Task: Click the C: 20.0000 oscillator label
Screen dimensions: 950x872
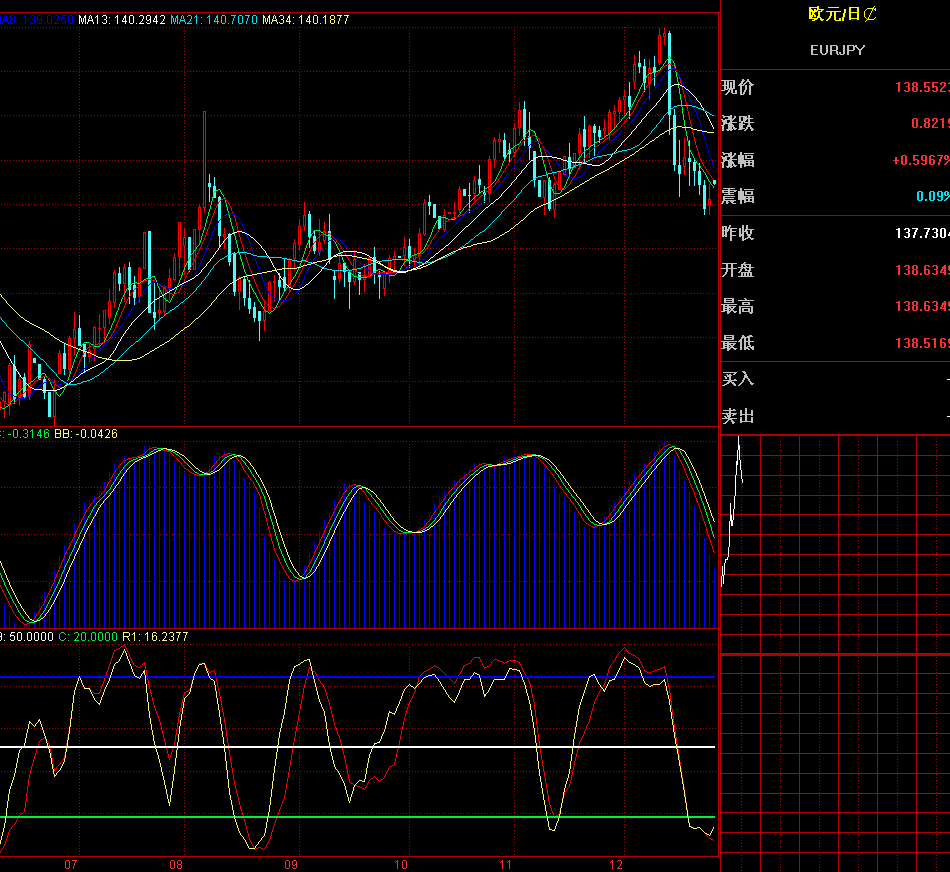Action: pyautogui.click(x=88, y=637)
